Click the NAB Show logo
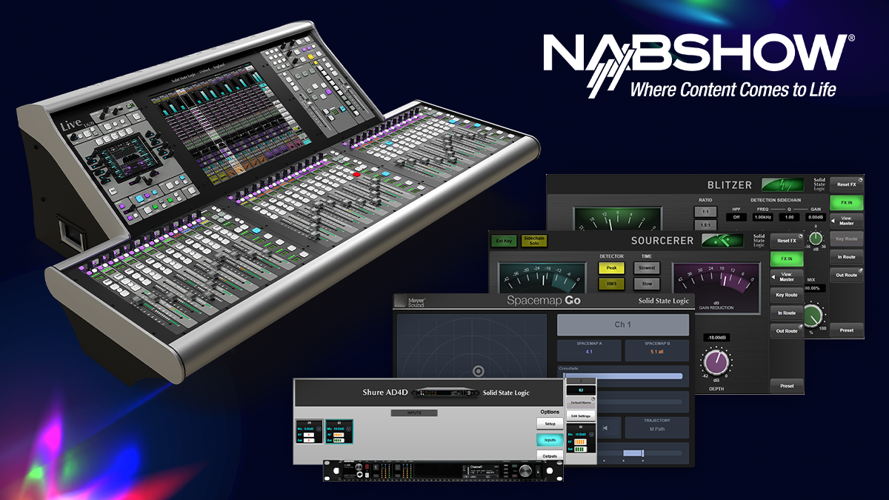 698,64
